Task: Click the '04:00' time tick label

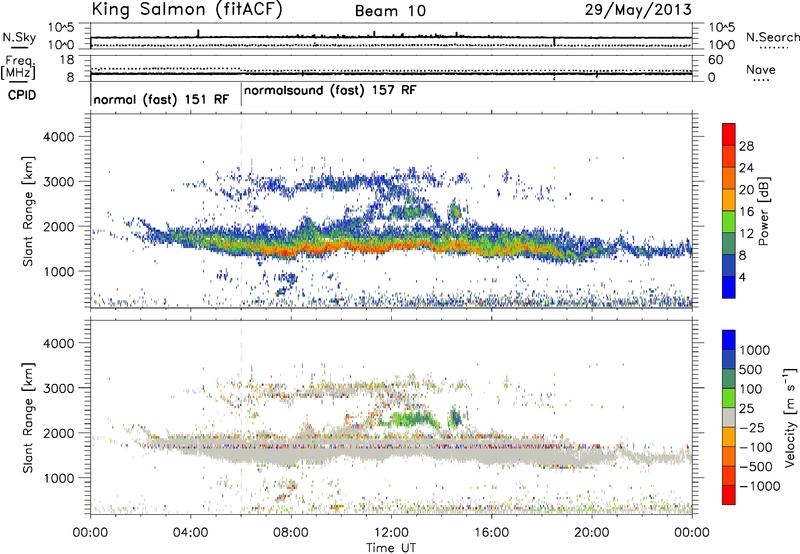Action: point(190,533)
